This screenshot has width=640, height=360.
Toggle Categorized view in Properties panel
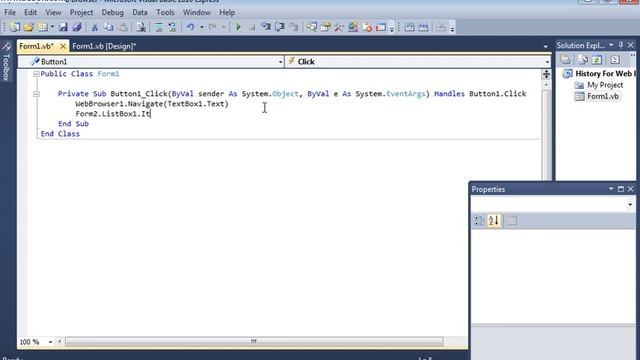click(x=478, y=221)
